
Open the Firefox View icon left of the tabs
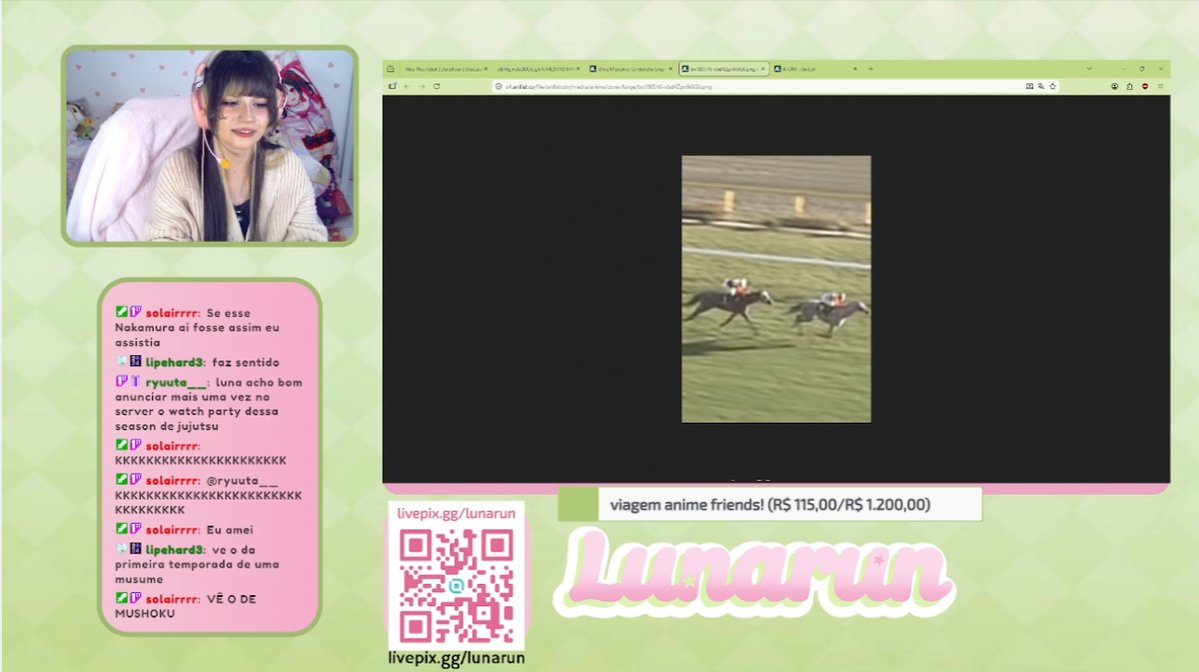[391, 69]
